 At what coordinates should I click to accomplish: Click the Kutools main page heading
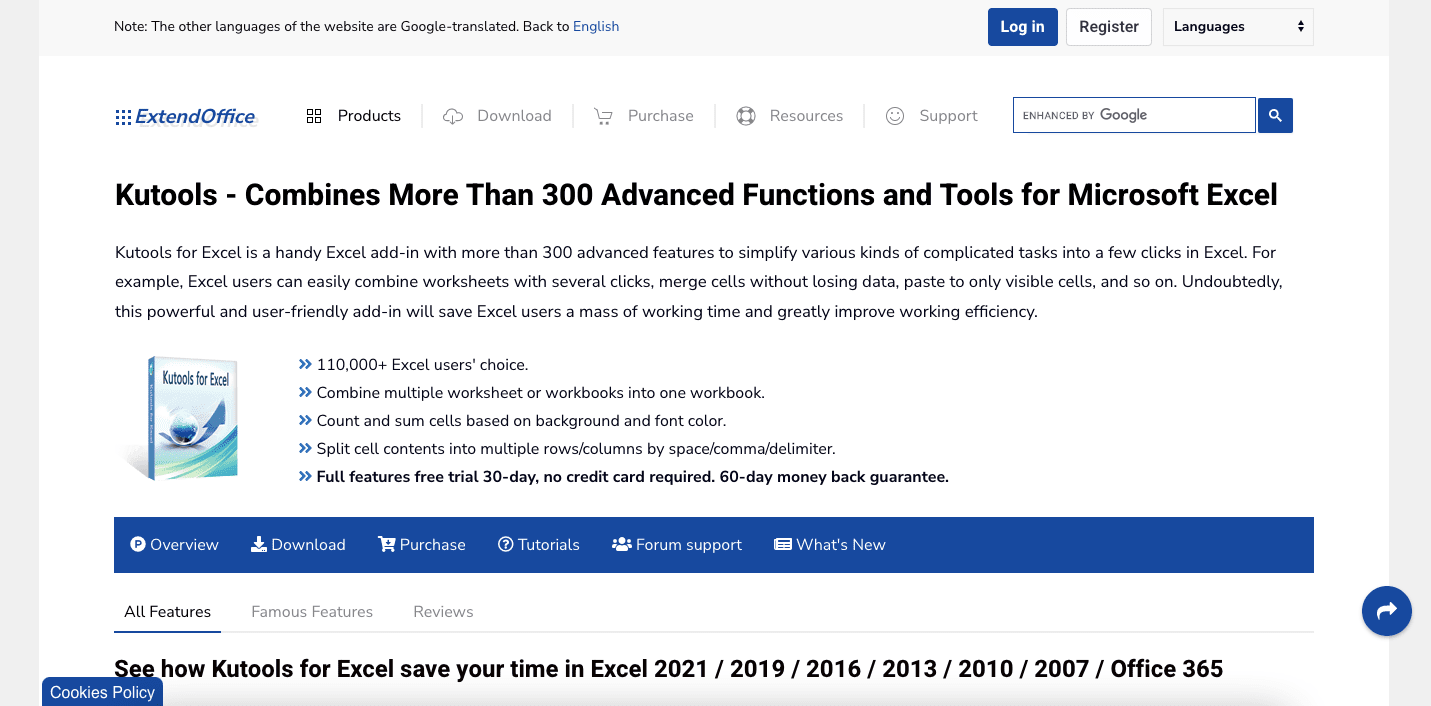point(696,195)
